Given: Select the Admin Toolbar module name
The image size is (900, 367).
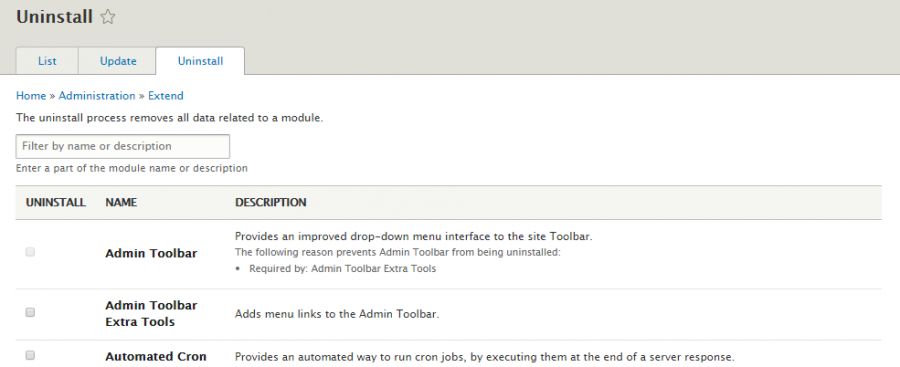Looking at the screenshot, I should (x=152, y=253).
